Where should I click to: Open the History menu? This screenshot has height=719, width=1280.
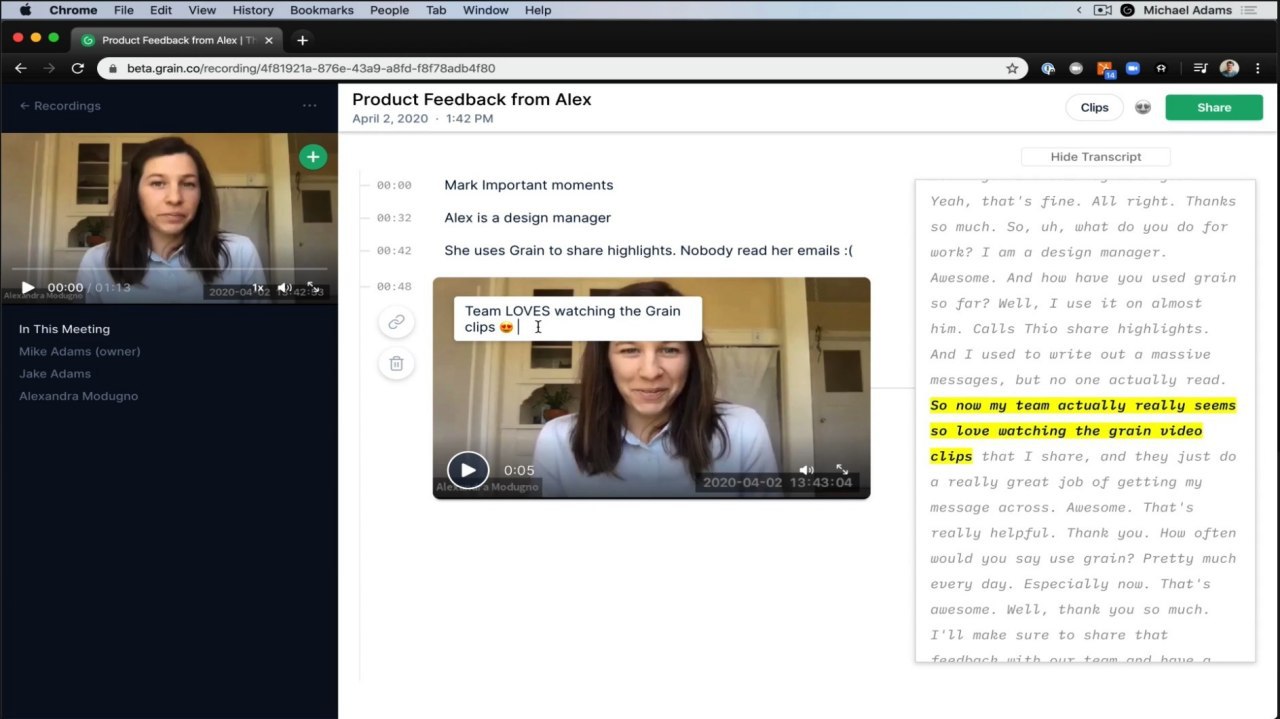pyautogui.click(x=253, y=10)
